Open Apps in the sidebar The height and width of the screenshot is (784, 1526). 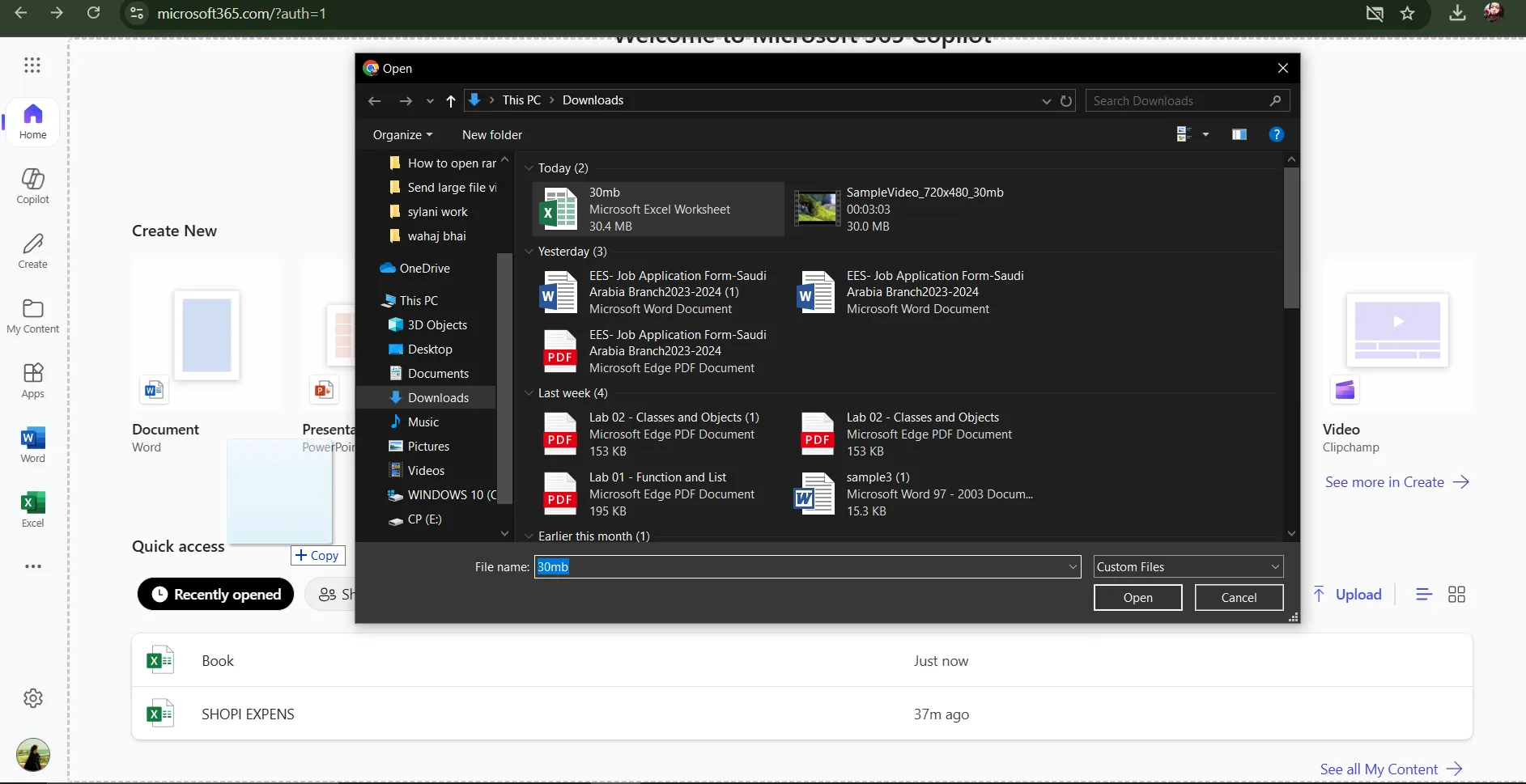point(33,380)
